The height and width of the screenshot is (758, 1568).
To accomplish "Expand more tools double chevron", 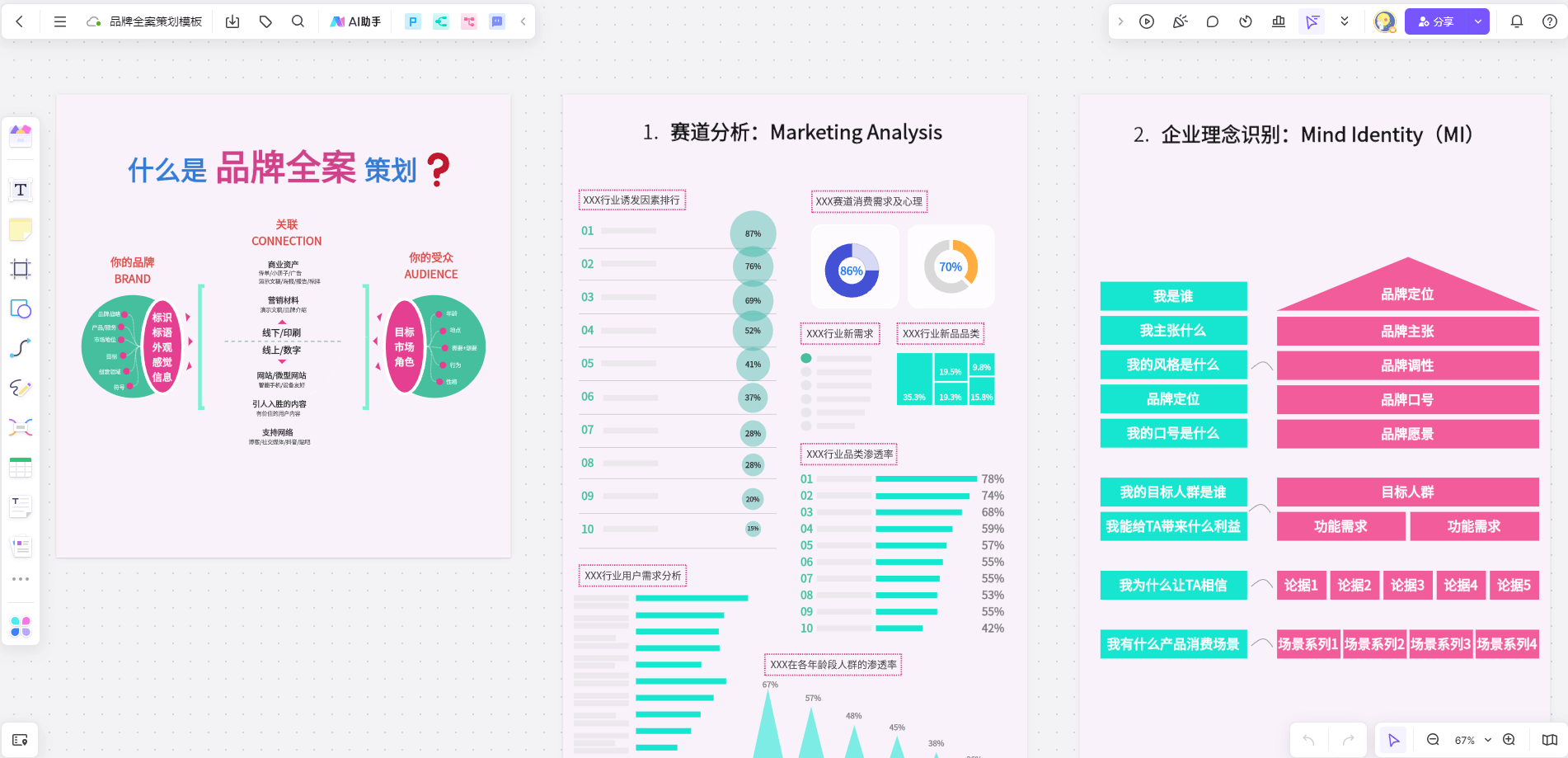I will point(1345,21).
